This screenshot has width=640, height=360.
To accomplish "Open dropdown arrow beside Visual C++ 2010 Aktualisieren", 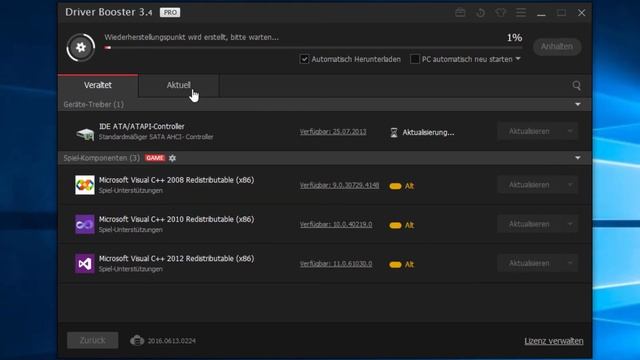I will click(570, 224).
